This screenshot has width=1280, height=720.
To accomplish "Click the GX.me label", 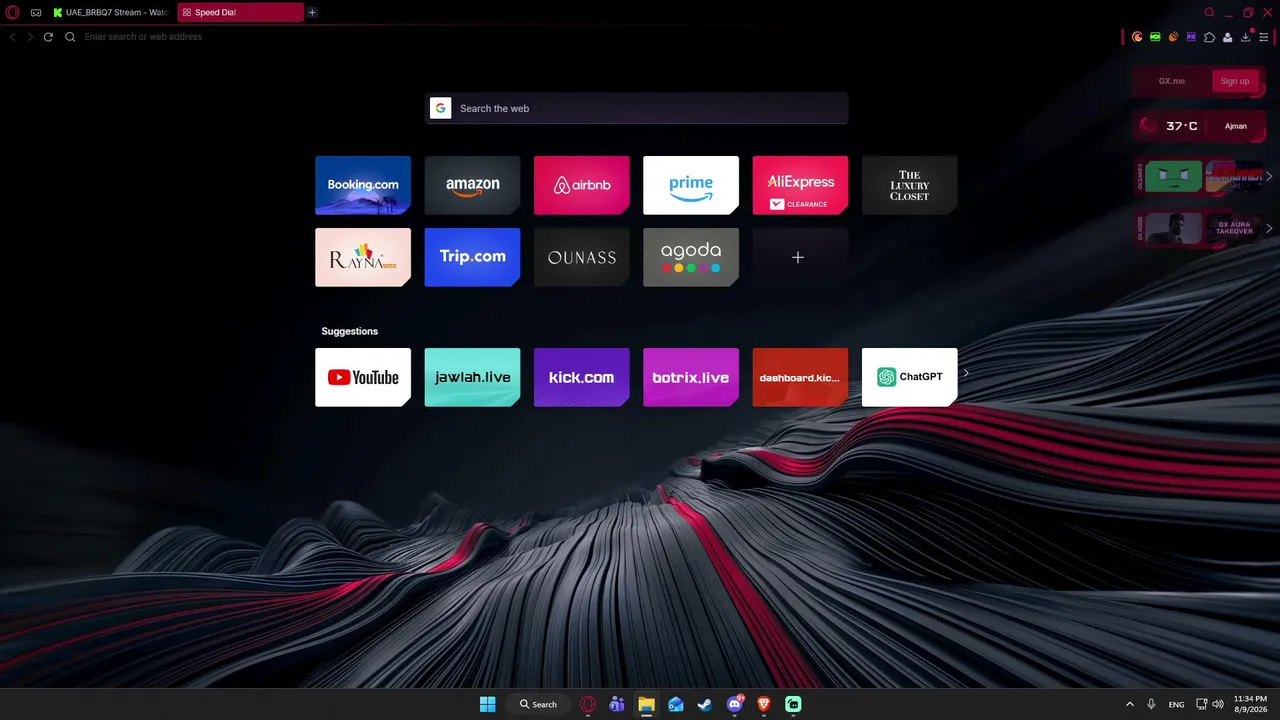I will click(x=1171, y=81).
